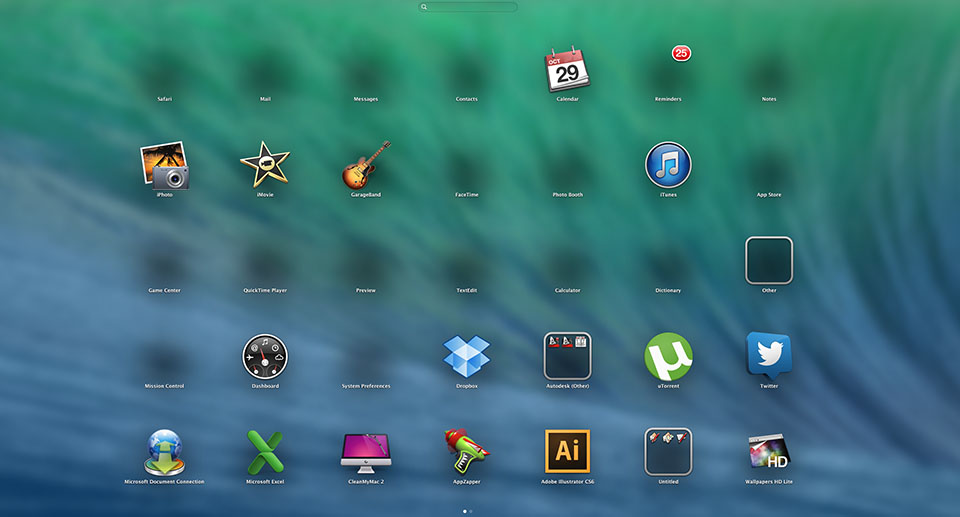Select the first Launchpad page dot
This screenshot has height=517, width=960.
465,511
